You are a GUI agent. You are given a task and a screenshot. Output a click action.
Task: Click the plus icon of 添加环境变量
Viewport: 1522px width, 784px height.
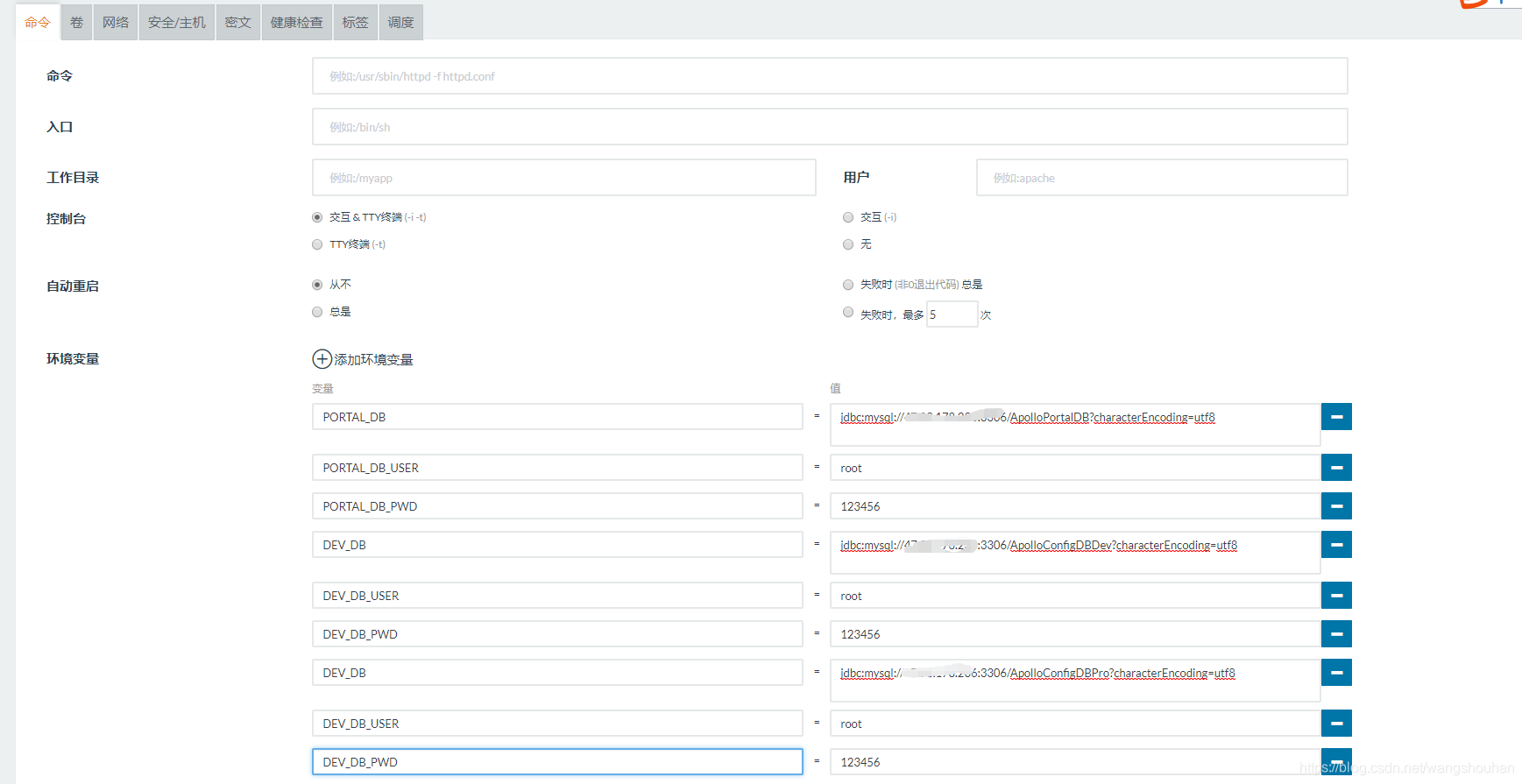(x=322, y=359)
